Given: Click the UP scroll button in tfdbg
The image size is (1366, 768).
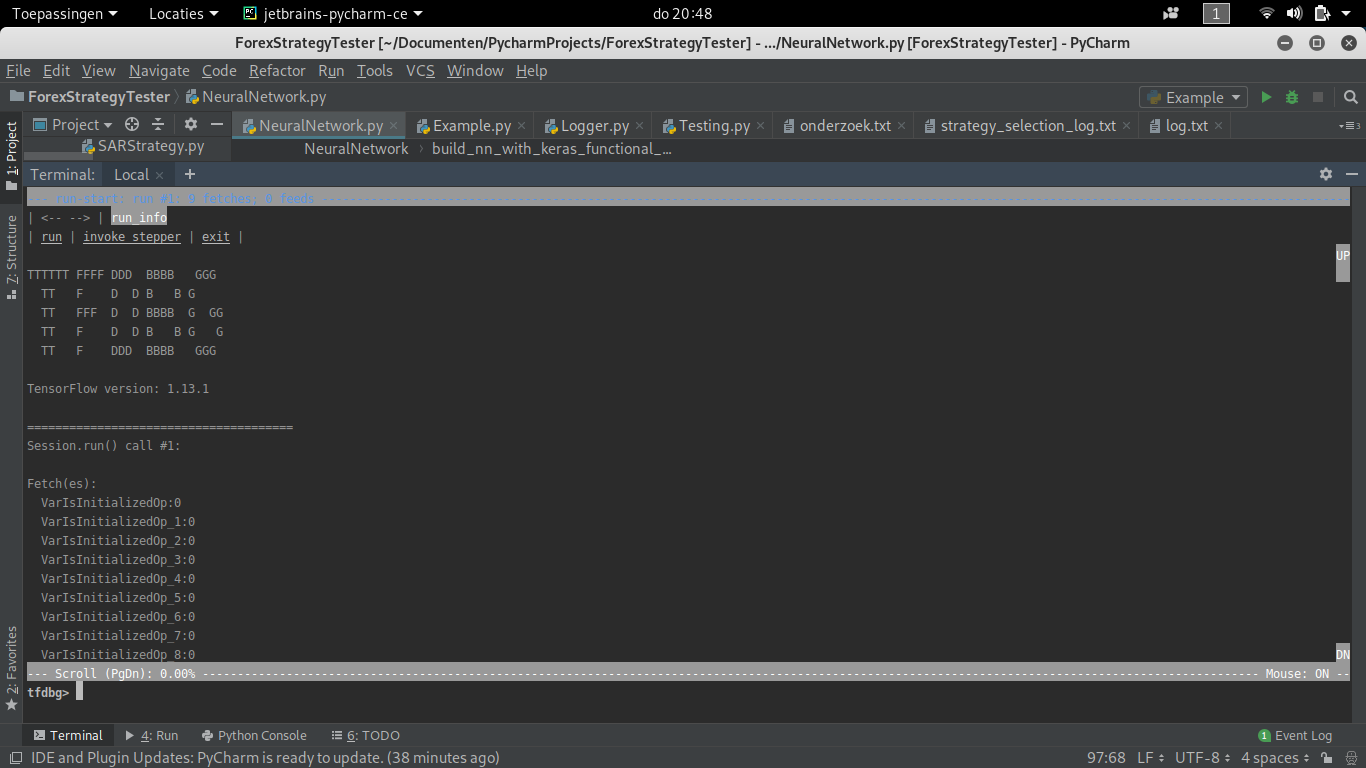Looking at the screenshot, I should pos(1343,256).
